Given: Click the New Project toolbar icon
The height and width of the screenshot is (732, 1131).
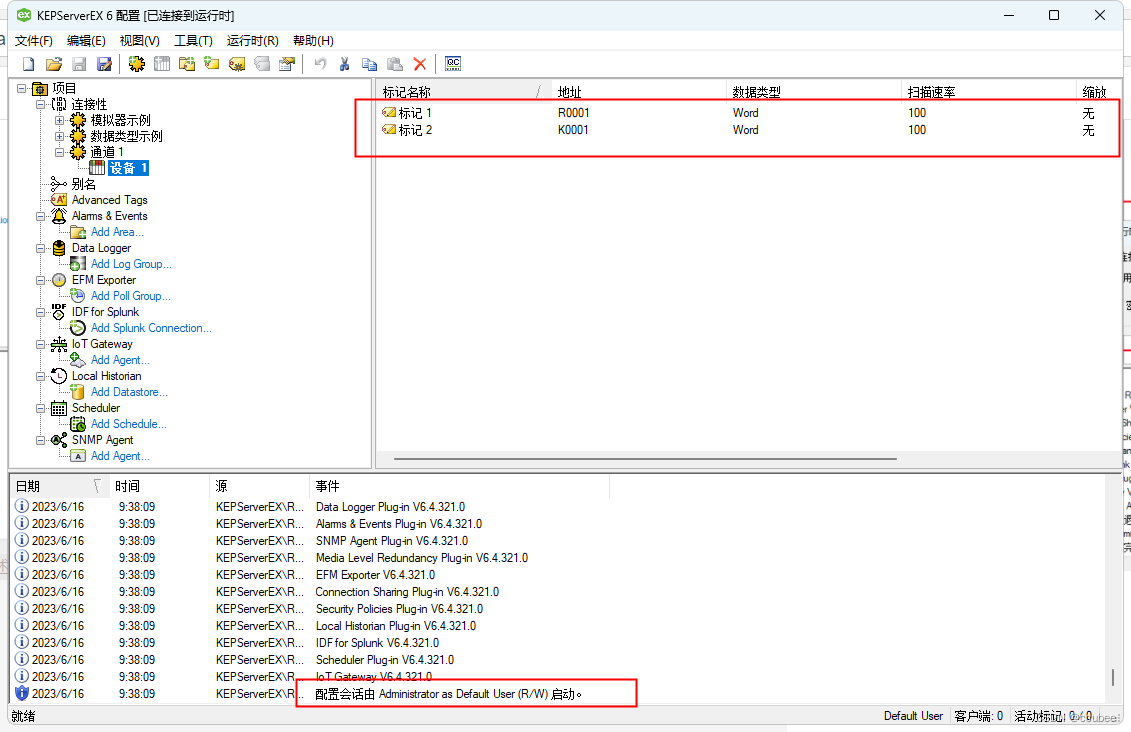Looking at the screenshot, I should coord(28,64).
